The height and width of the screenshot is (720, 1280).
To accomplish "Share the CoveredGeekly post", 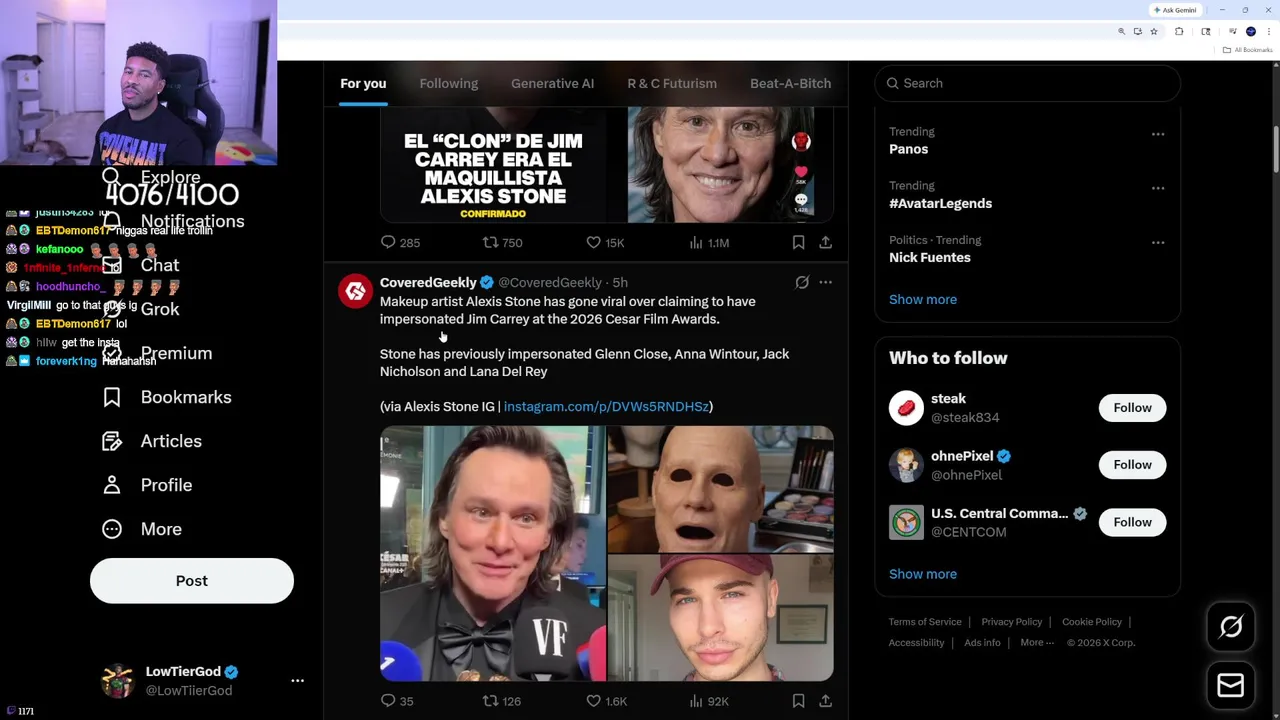I will [x=825, y=701].
